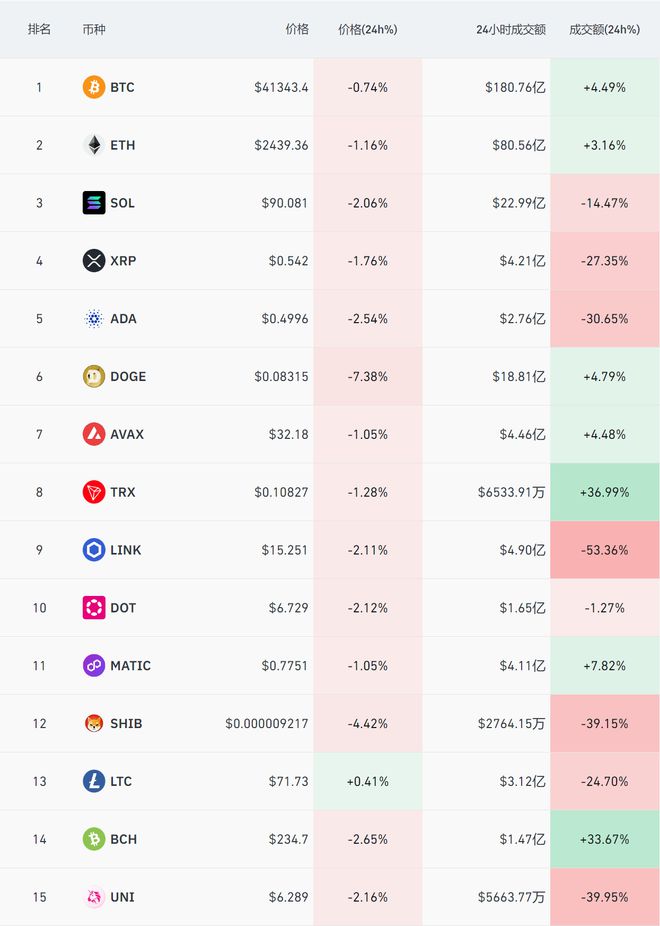The height and width of the screenshot is (926, 660).
Task: Click the Bitcoin BTC coin icon
Action: point(93,87)
